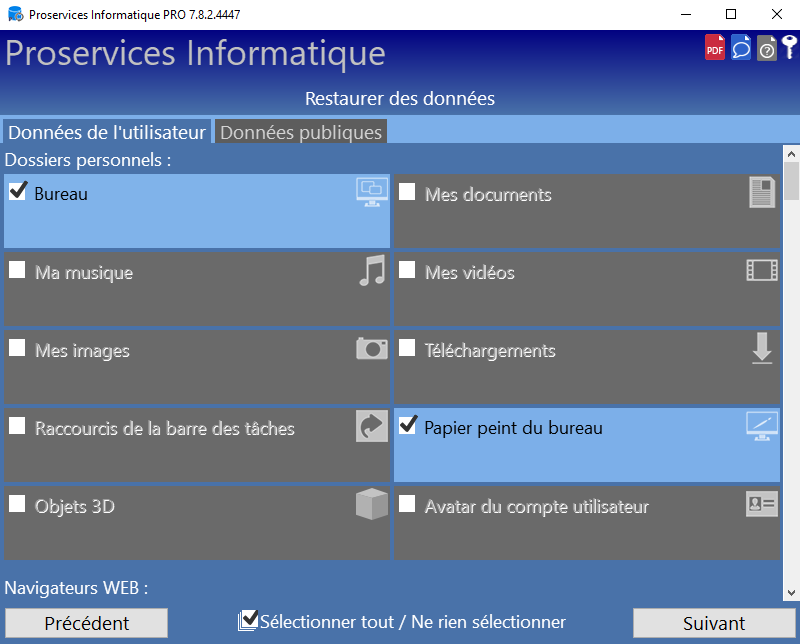The width and height of the screenshot is (800, 644).
Task: Click the Suivant button
Action: tap(714, 623)
